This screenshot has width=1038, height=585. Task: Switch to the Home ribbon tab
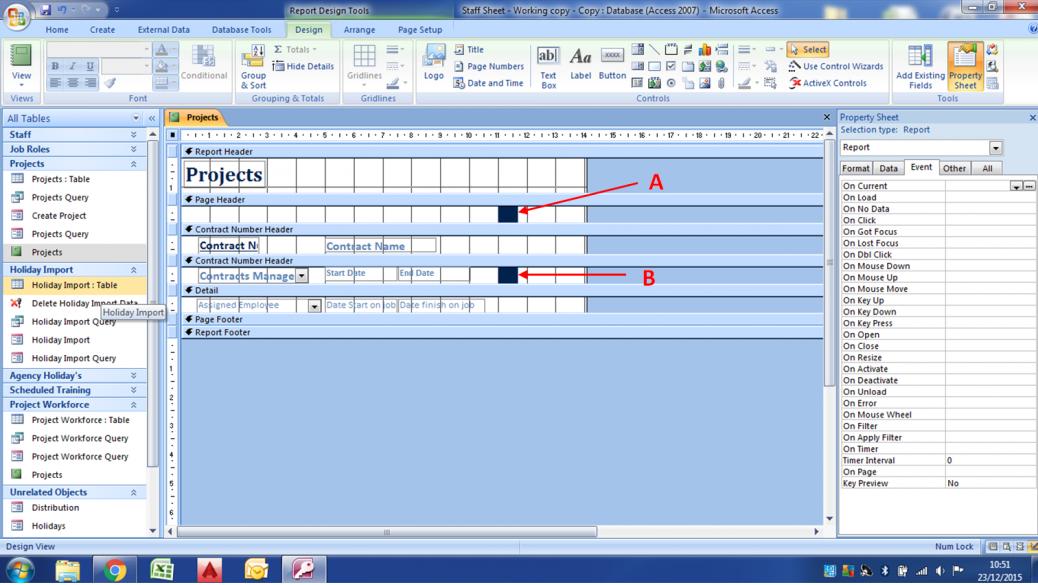click(x=57, y=30)
